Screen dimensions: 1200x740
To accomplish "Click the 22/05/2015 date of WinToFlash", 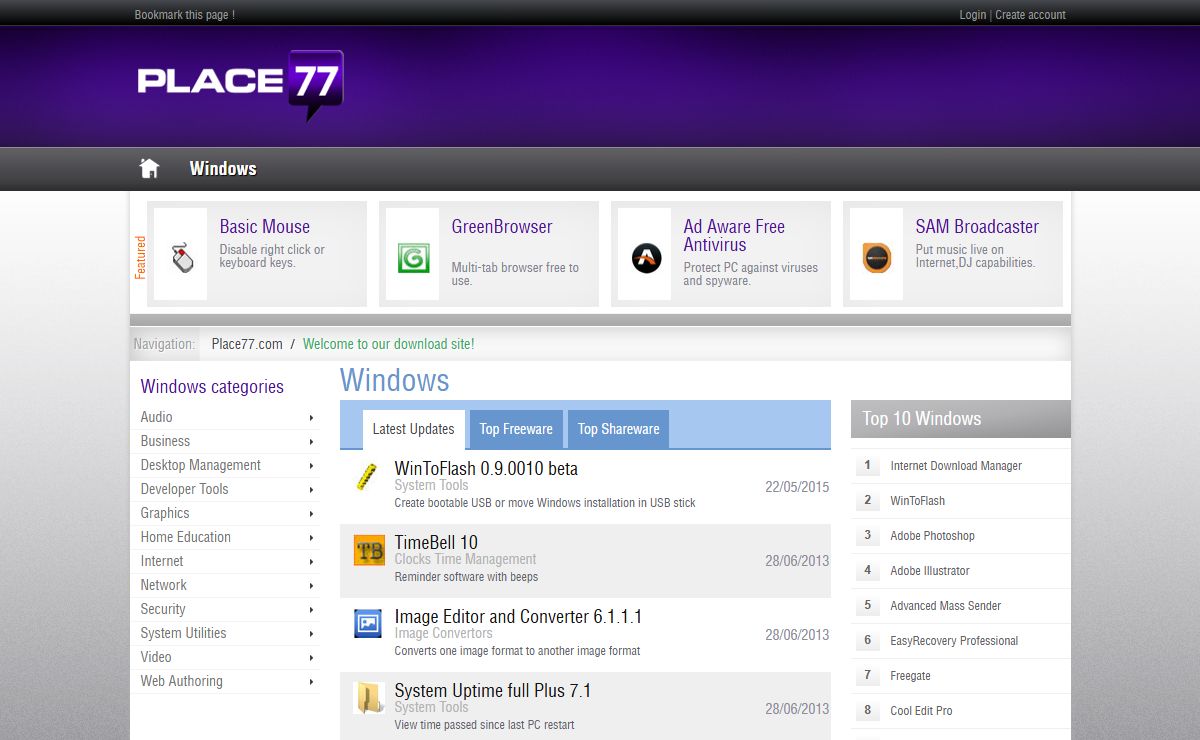I will pos(797,487).
